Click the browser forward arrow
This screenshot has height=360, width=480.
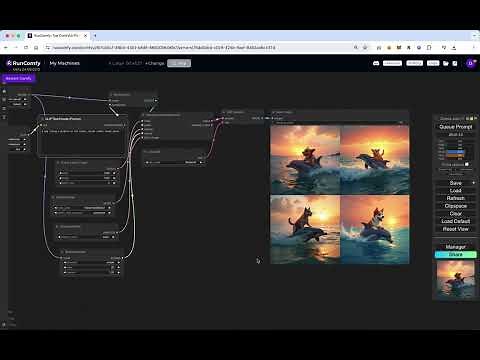pyautogui.click(x=16, y=48)
